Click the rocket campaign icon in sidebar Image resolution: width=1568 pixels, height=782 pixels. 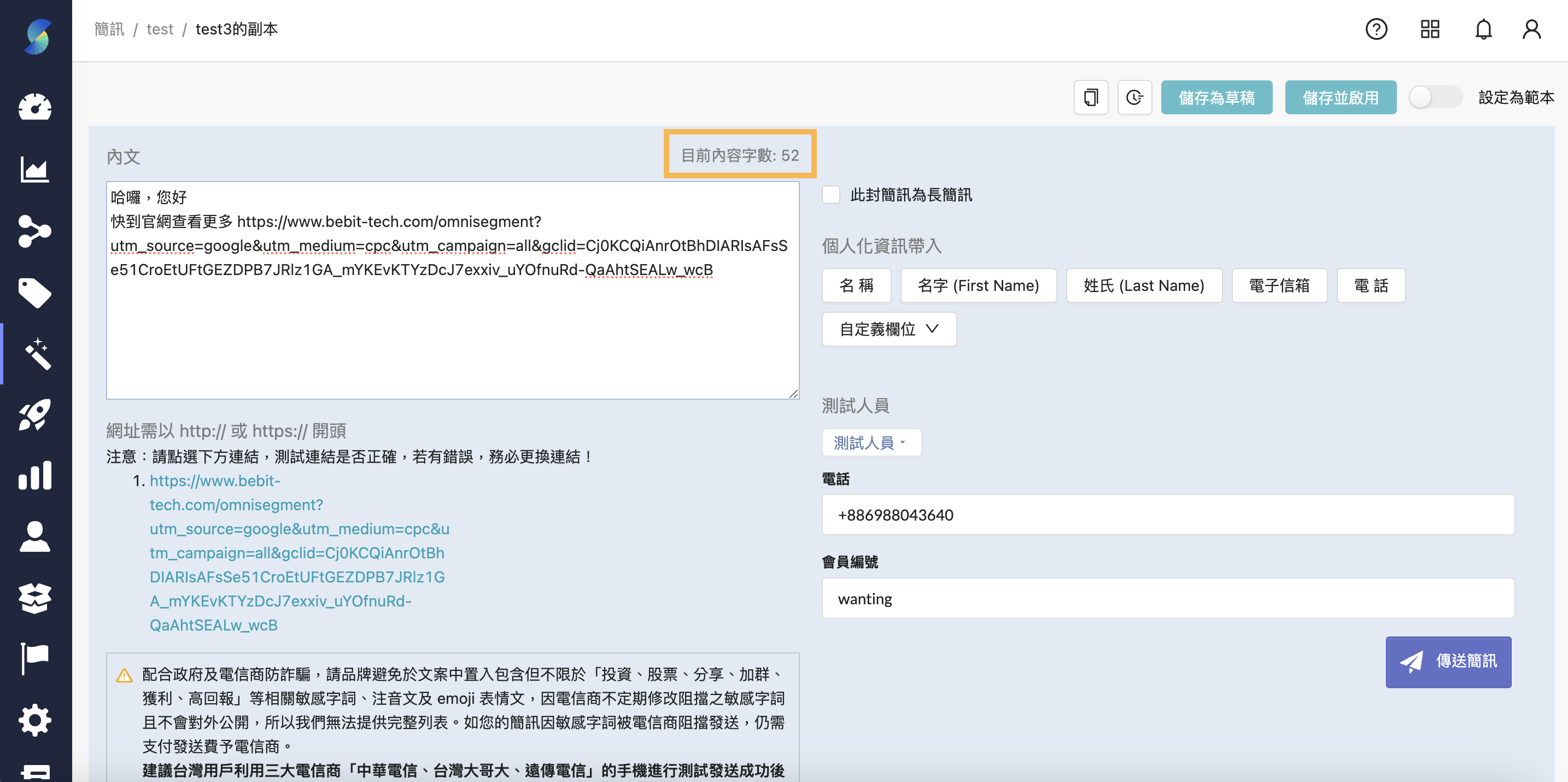34,415
